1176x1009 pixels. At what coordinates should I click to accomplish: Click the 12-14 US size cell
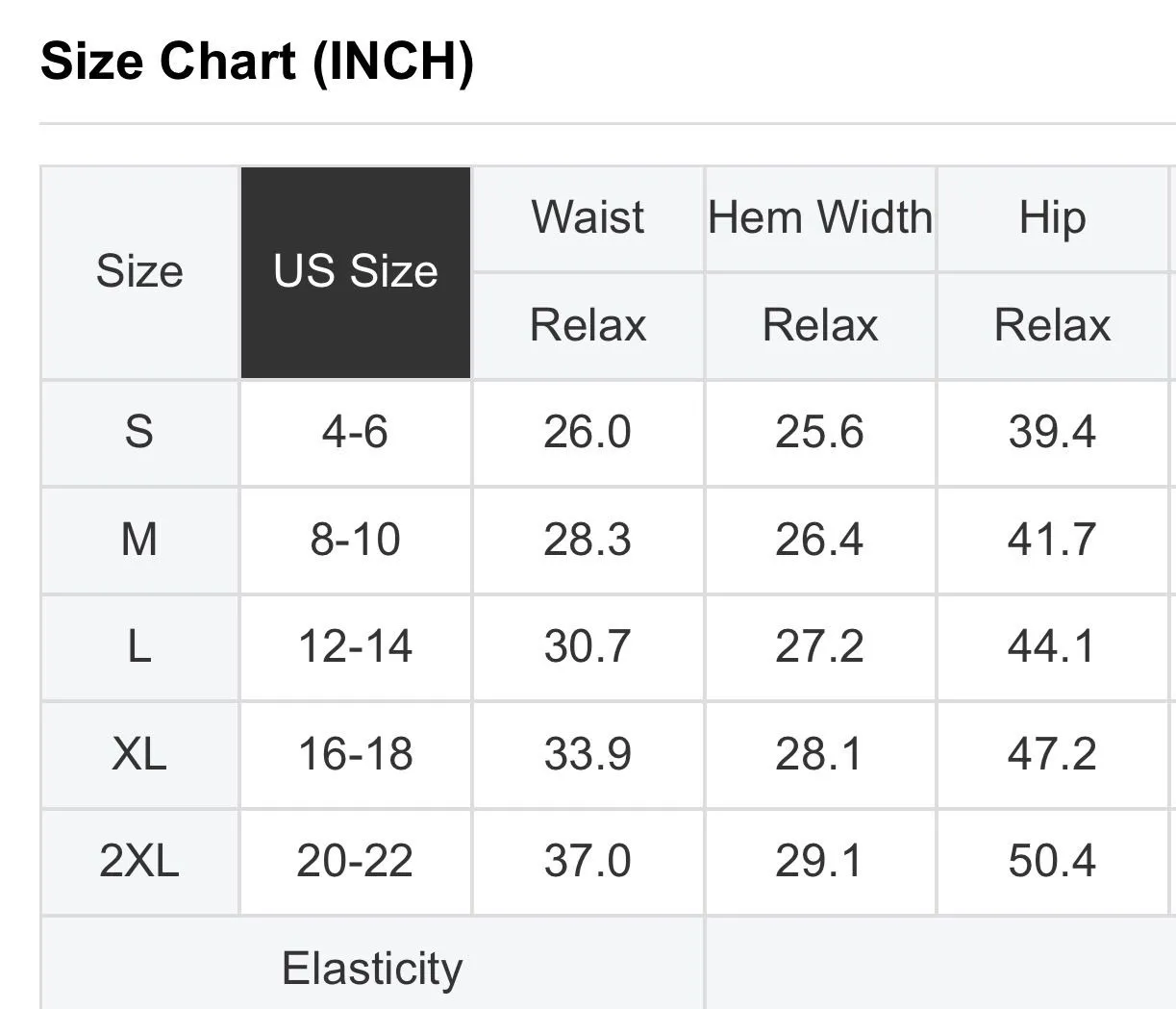(x=356, y=646)
